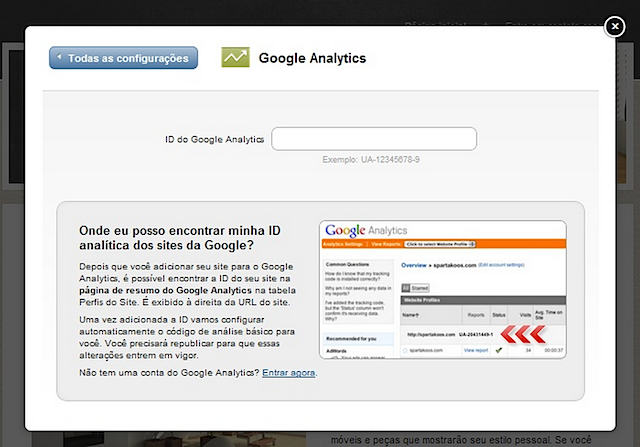The image size is (640, 447).
Task: Select the All tab above Website Profiles
Action: point(406,287)
